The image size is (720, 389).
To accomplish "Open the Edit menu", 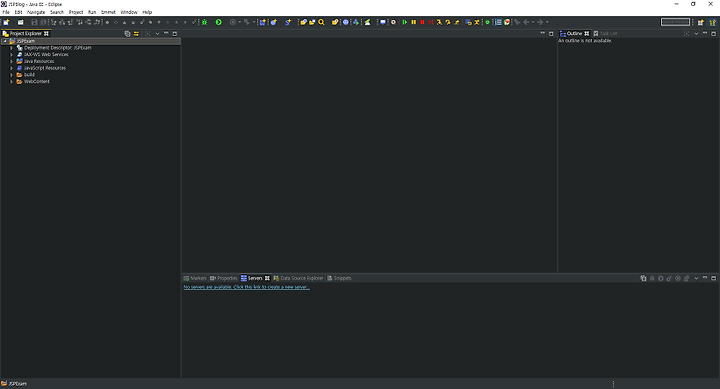I will point(18,12).
